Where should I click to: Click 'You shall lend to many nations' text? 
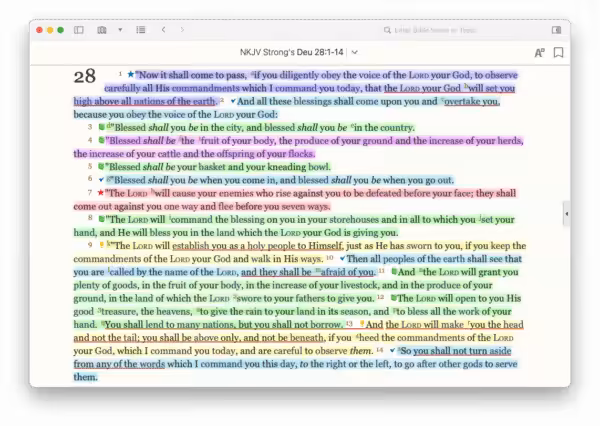(170, 325)
